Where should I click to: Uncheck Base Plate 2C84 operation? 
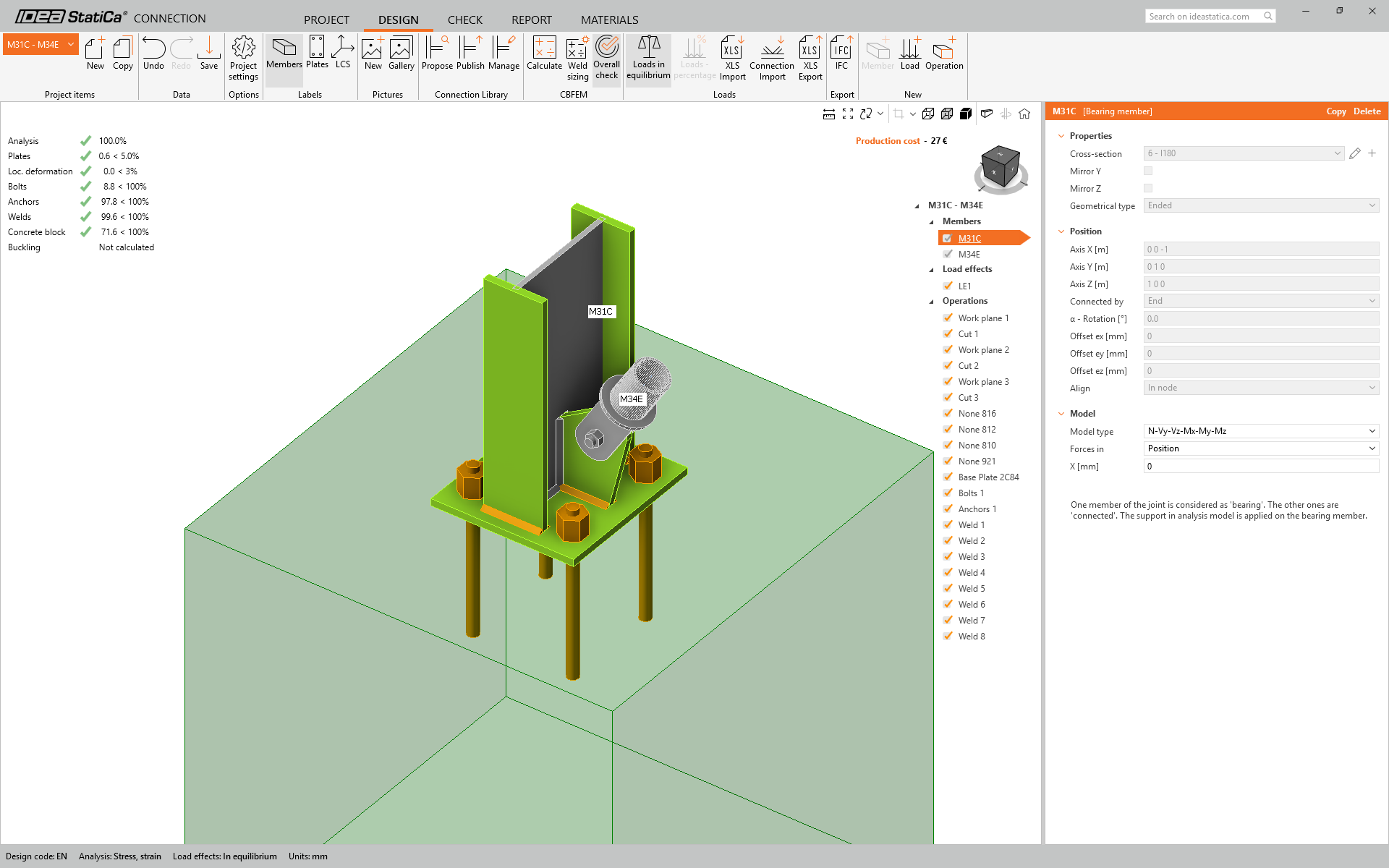click(x=948, y=477)
